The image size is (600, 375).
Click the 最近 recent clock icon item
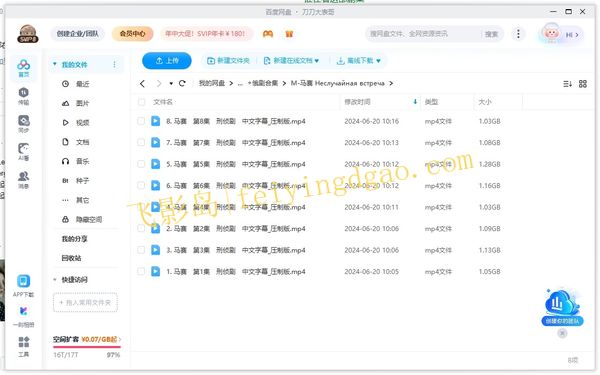click(75, 84)
